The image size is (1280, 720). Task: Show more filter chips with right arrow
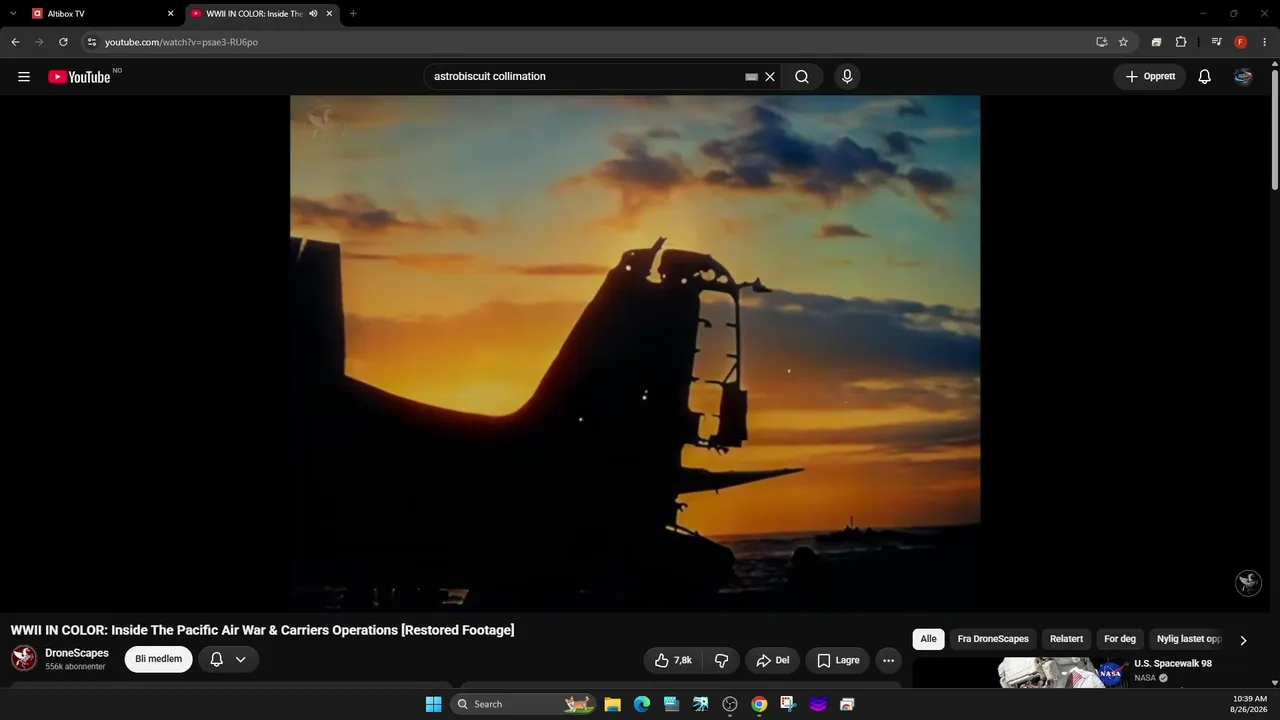tap(1243, 640)
